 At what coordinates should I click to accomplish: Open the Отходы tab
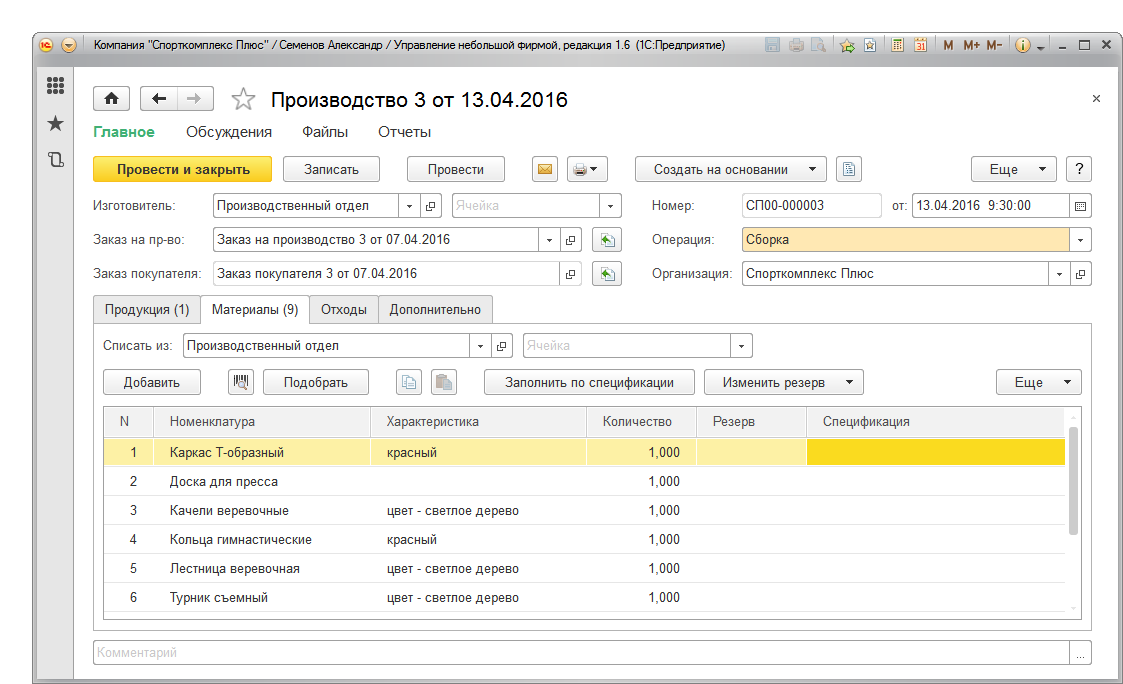point(343,310)
